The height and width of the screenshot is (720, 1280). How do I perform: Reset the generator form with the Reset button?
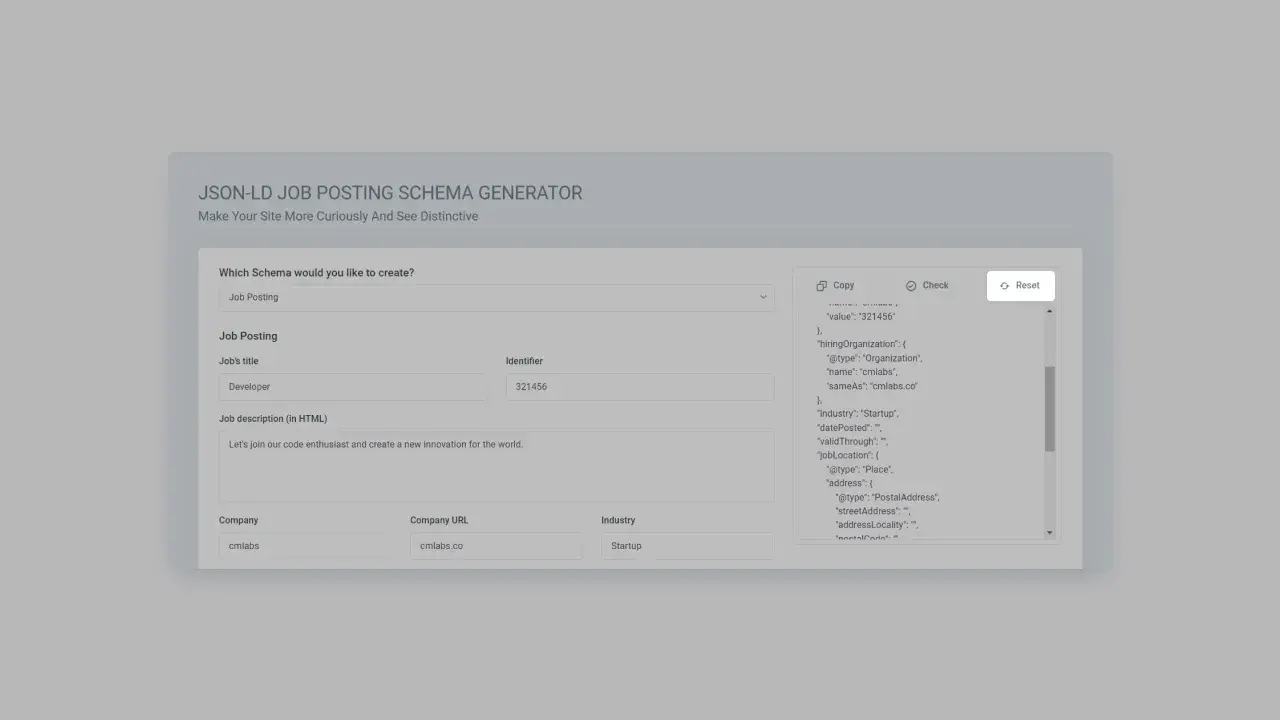pos(1020,285)
